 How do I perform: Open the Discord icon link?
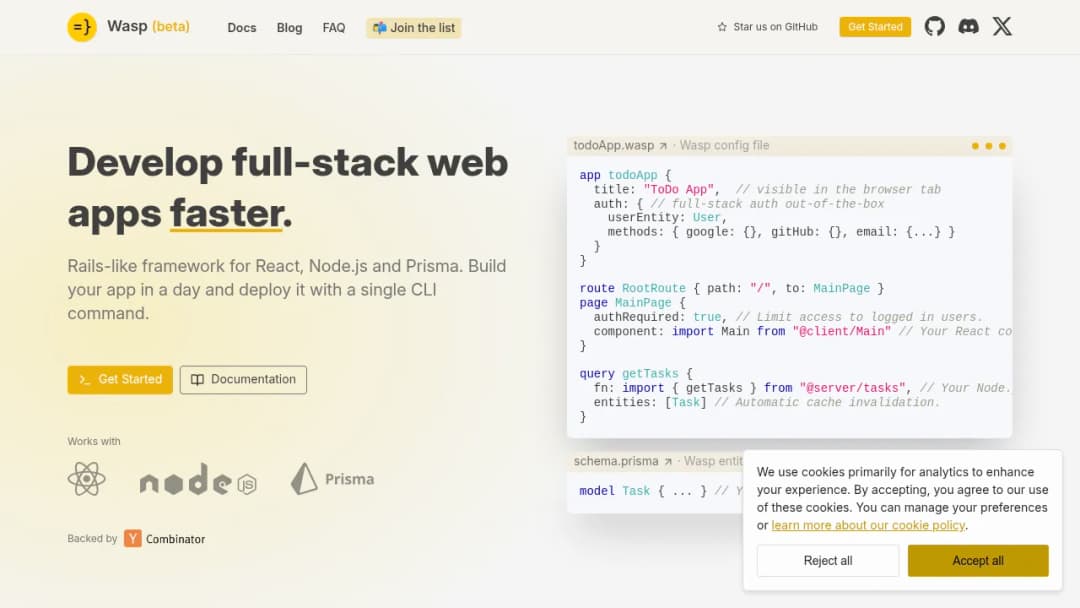pyautogui.click(x=968, y=26)
